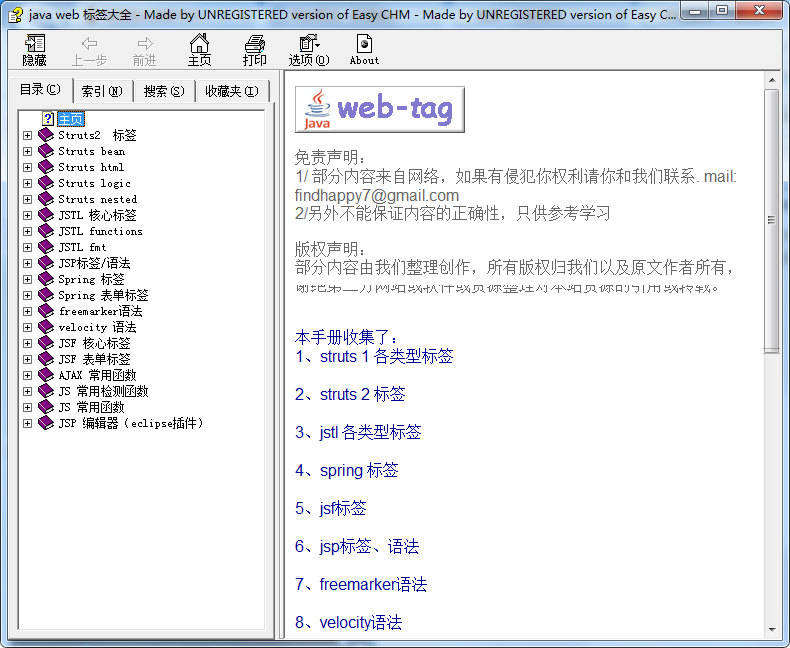Expand the Struts2 标签 tree node
Image resolution: width=790 pixels, height=648 pixels.
[28, 135]
